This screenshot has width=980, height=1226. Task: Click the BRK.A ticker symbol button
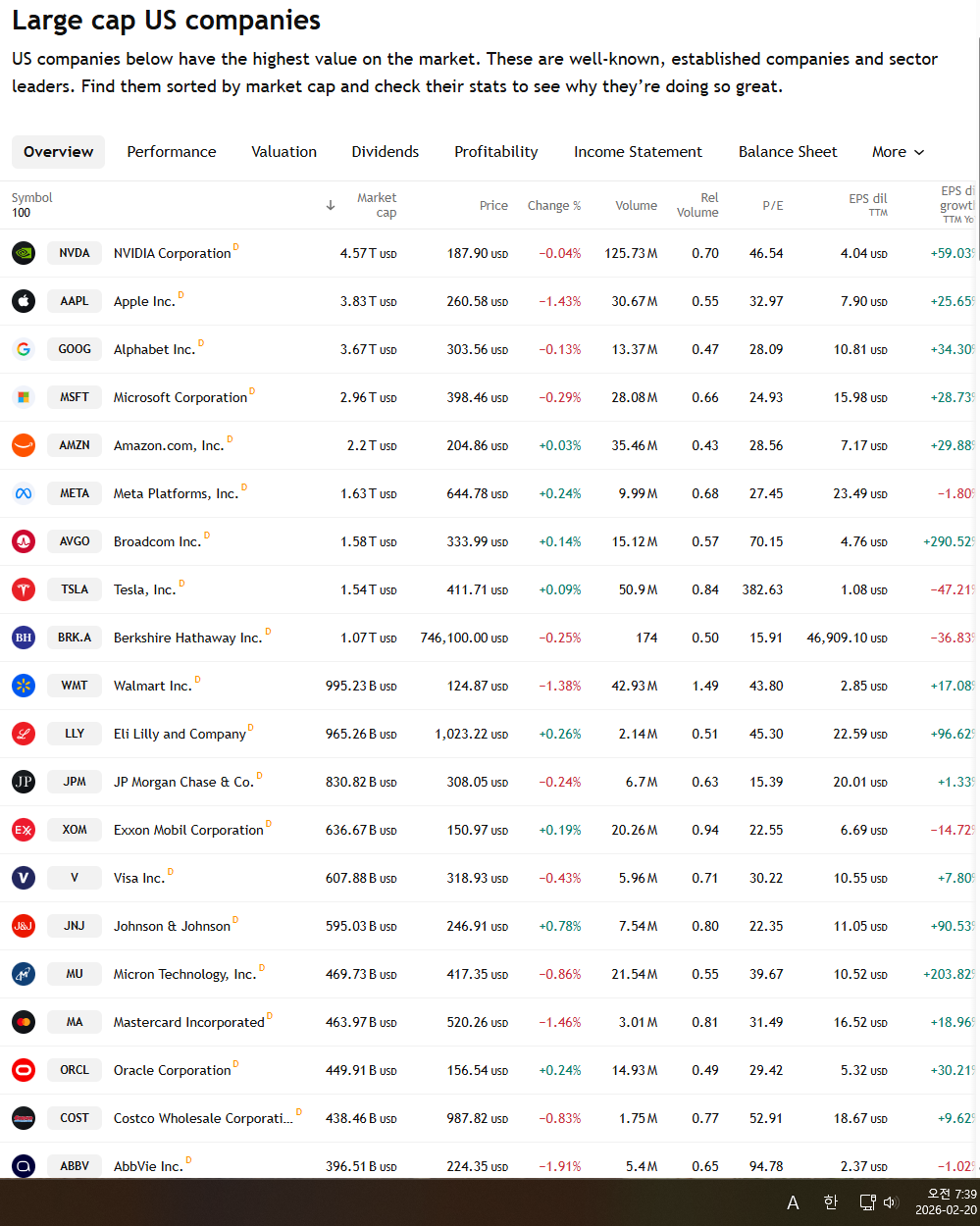(x=75, y=638)
